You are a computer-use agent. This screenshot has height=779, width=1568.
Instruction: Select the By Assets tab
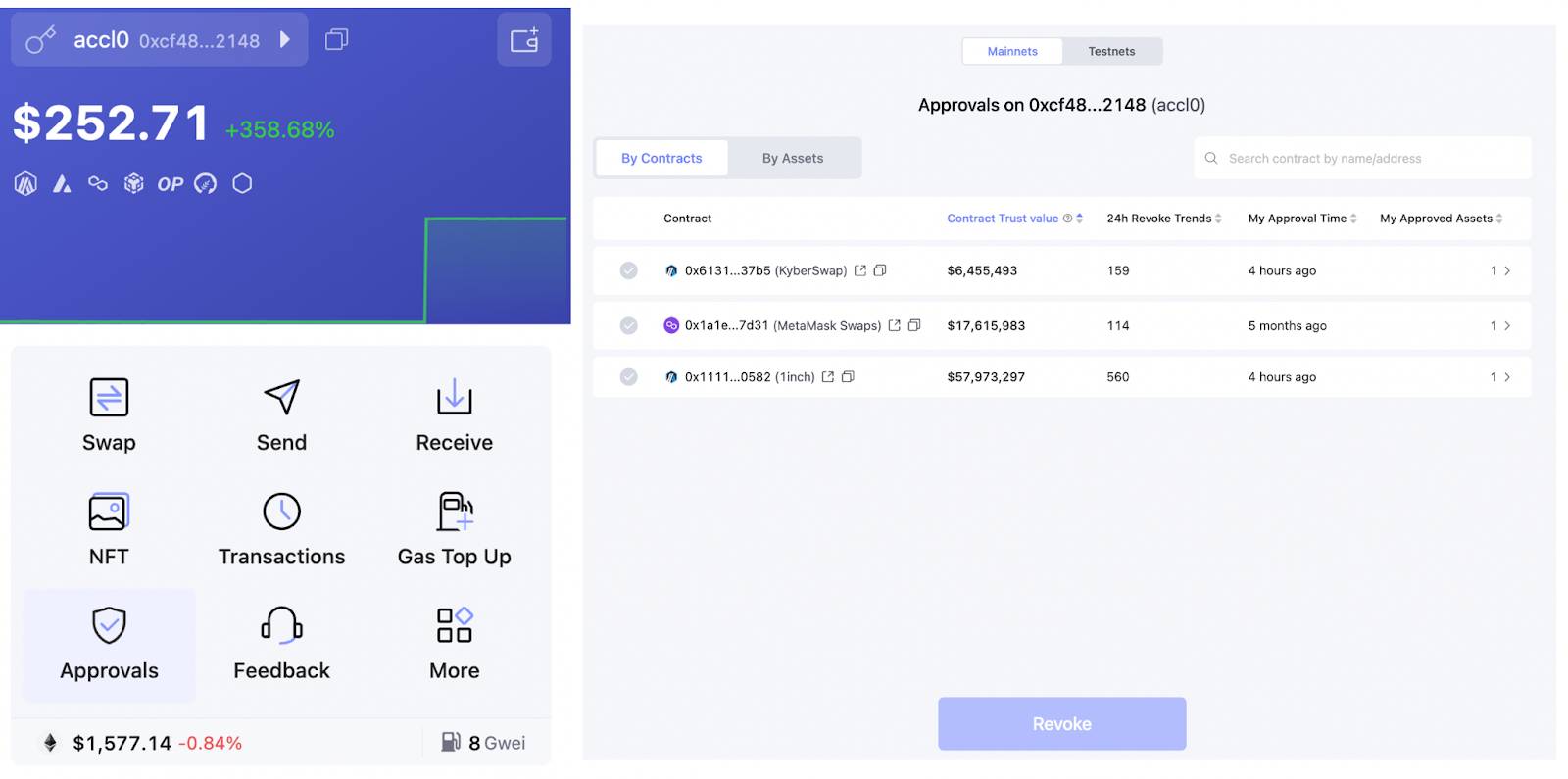tap(793, 158)
